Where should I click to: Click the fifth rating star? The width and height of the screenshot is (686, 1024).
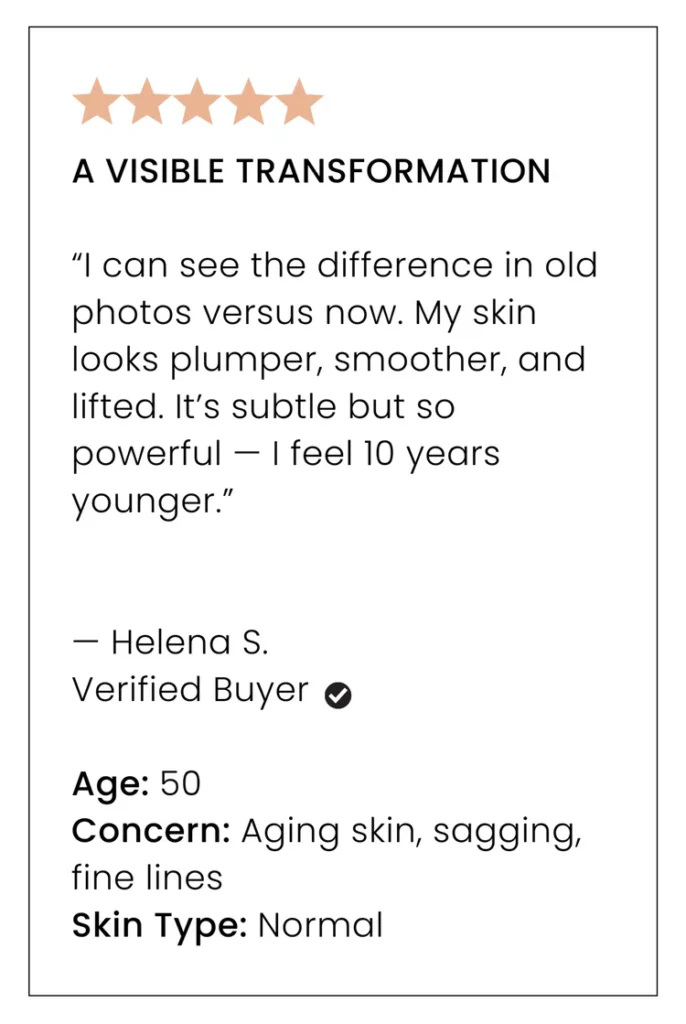pyautogui.click(x=298, y=102)
